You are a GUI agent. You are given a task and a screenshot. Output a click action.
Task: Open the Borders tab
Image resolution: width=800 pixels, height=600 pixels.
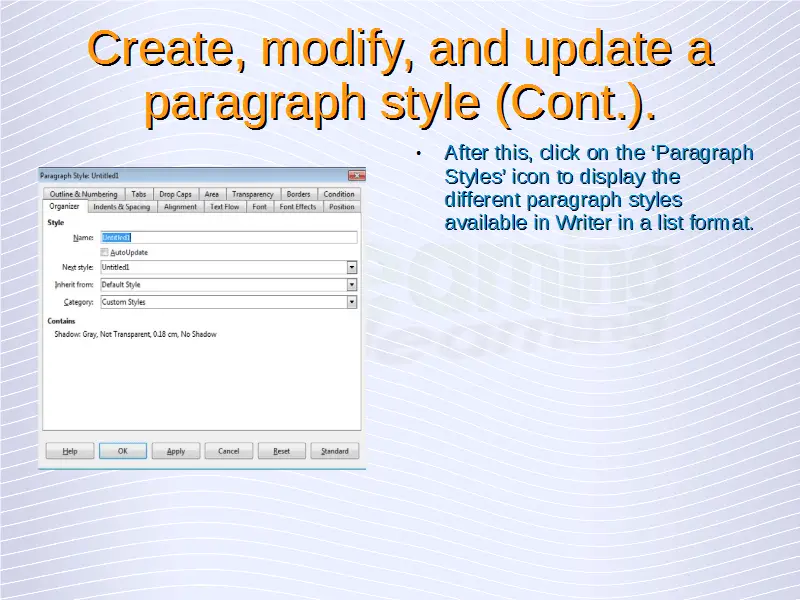pyautogui.click(x=298, y=194)
